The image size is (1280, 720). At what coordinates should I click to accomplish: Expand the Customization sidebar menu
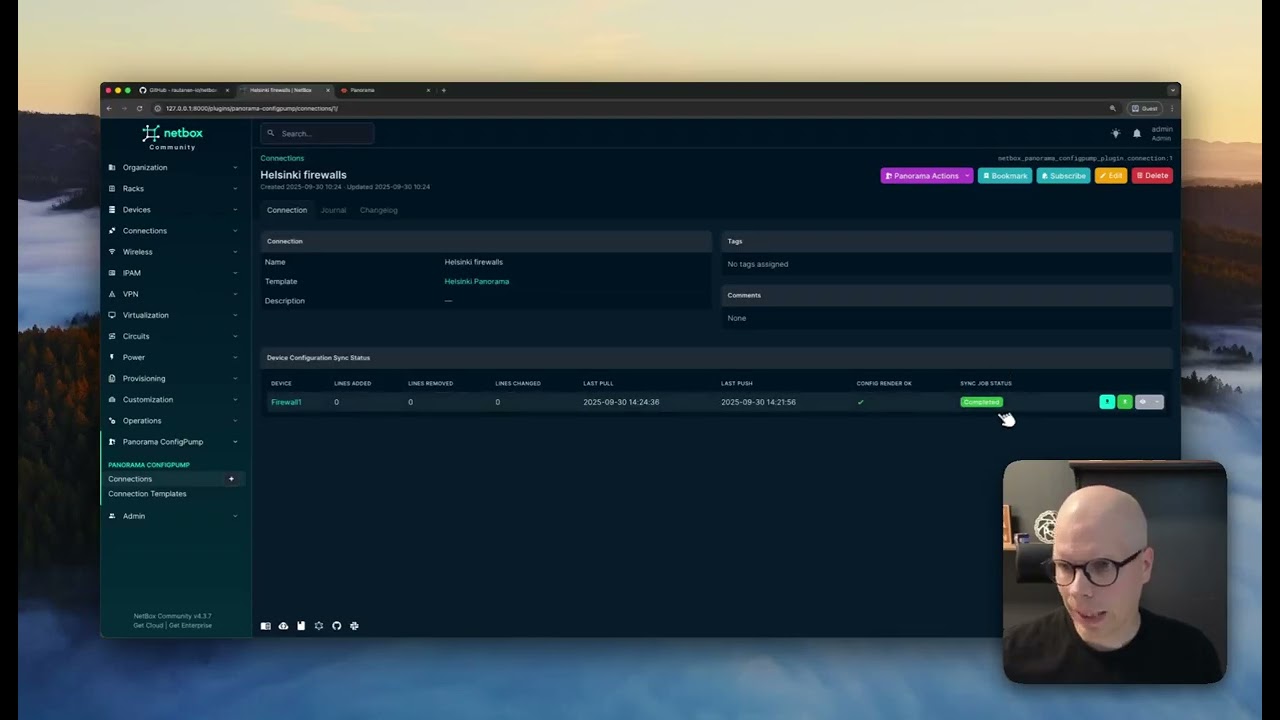click(x=174, y=400)
